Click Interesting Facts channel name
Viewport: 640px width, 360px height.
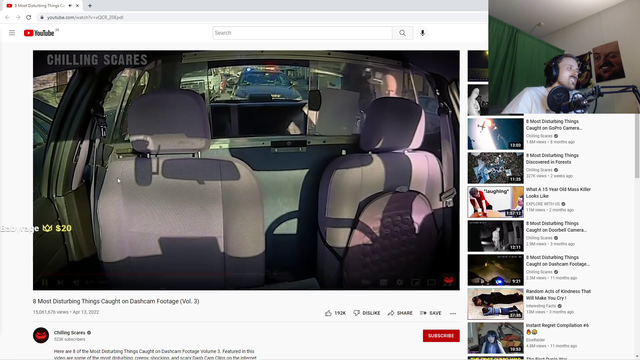click(541, 306)
